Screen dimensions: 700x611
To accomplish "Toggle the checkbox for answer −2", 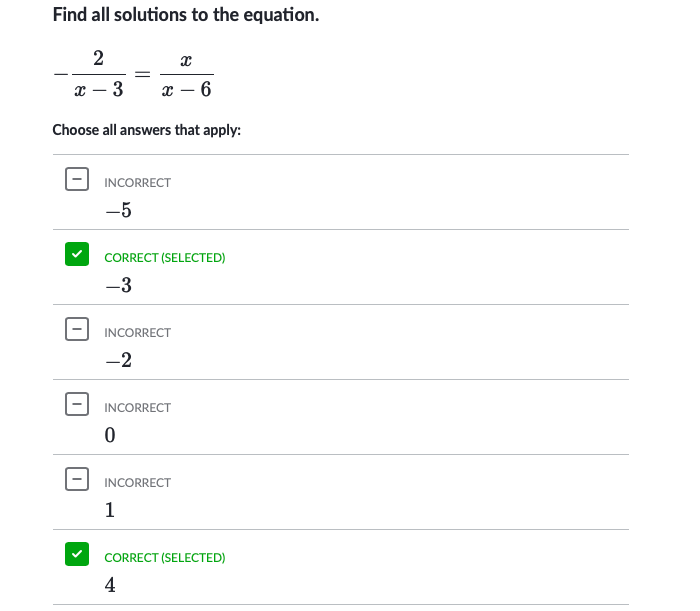I will tap(76, 329).
